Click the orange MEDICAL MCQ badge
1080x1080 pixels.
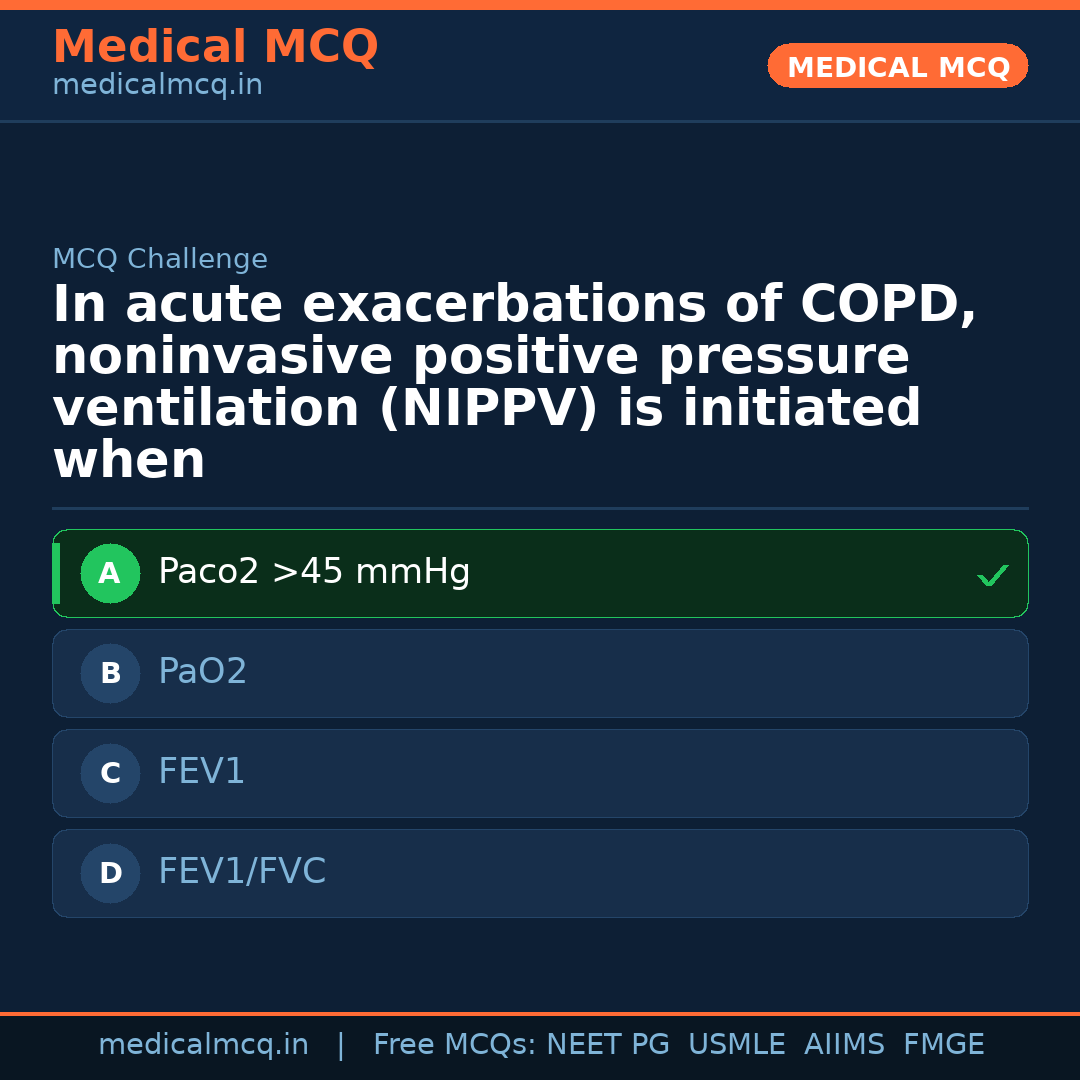tap(897, 67)
